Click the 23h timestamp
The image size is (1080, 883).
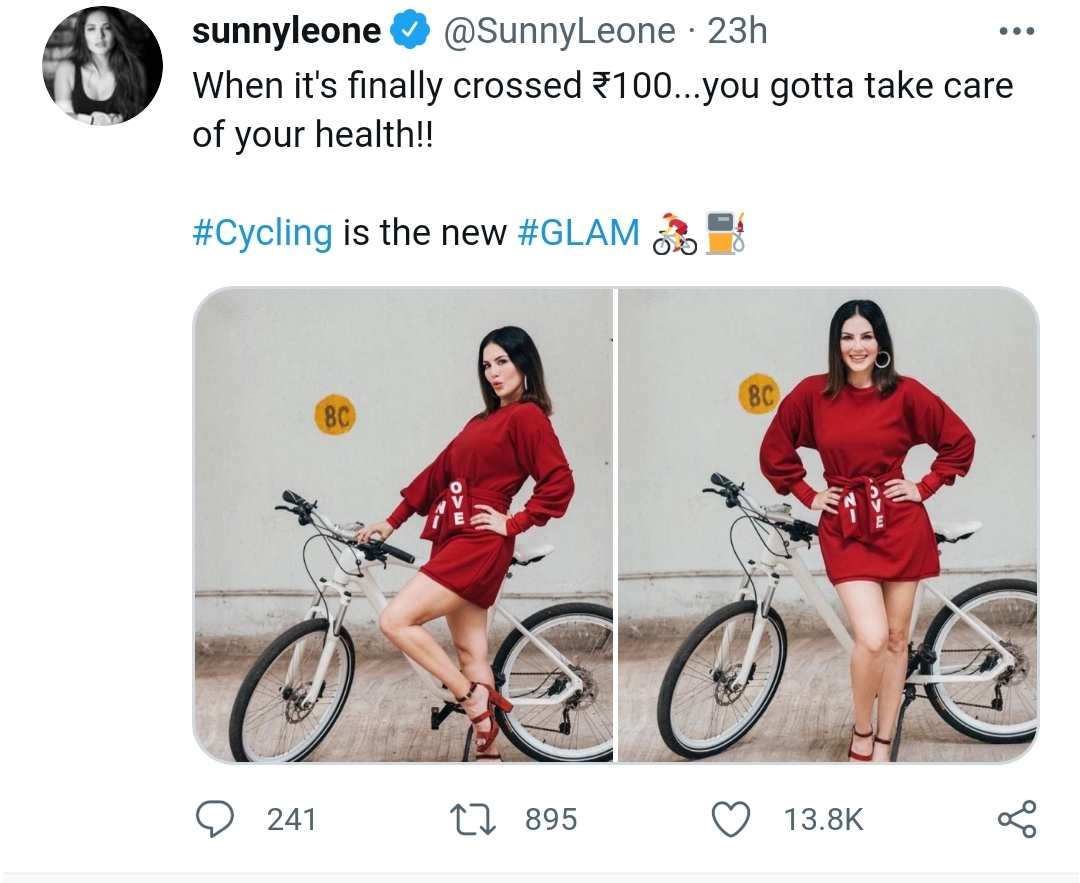tap(738, 31)
